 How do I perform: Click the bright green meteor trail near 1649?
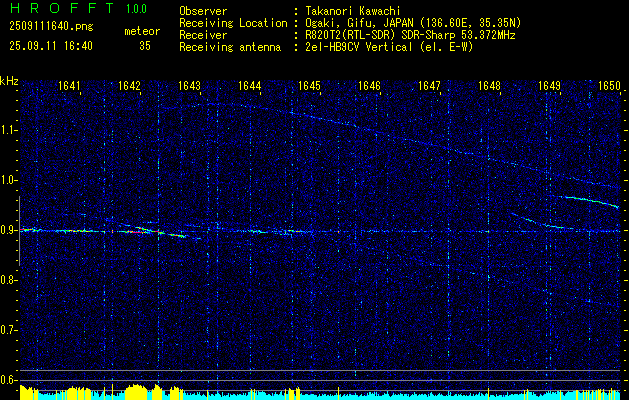click(590, 201)
